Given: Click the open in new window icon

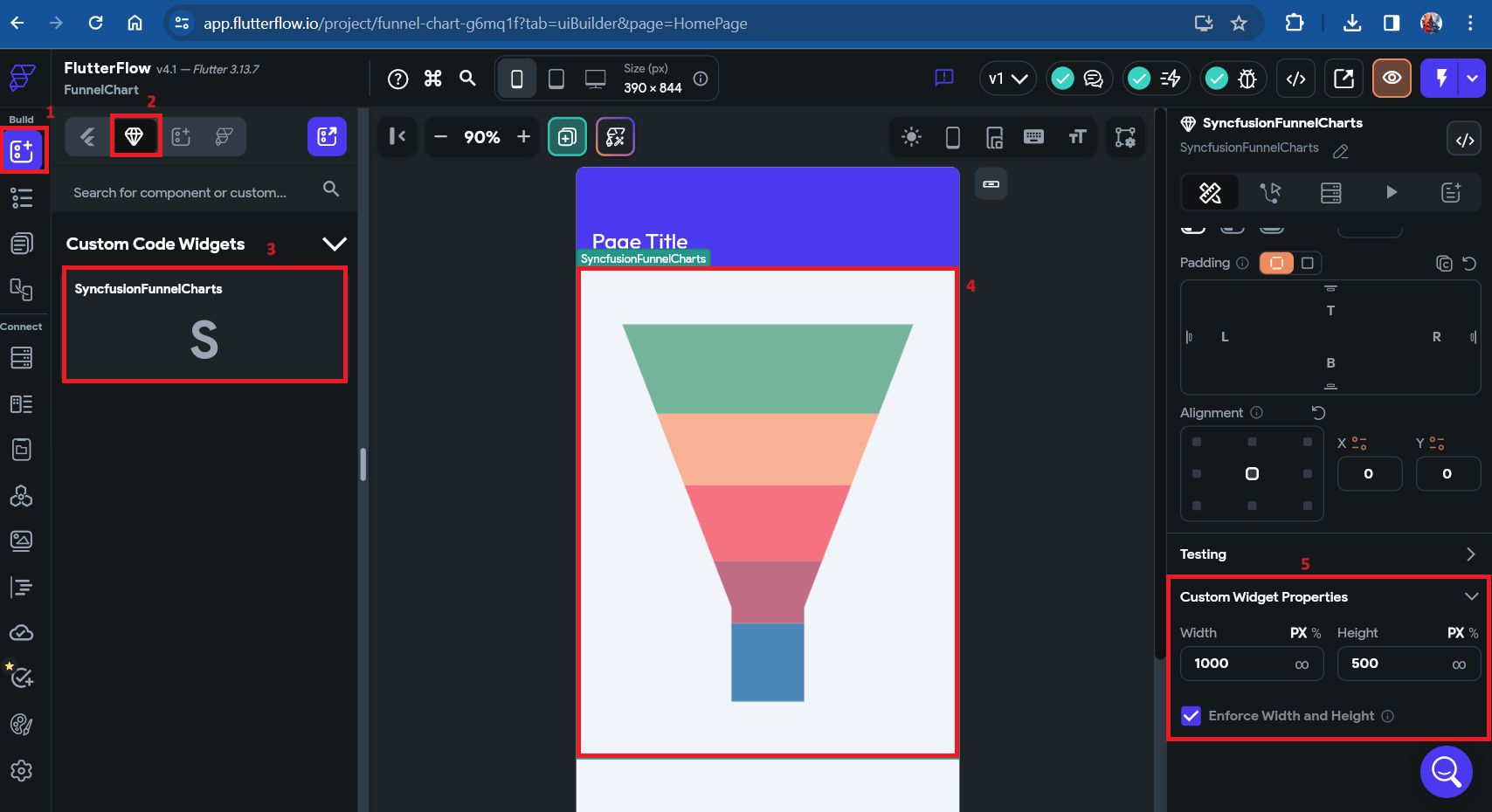Looking at the screenshot, I should coord(1344,79).
